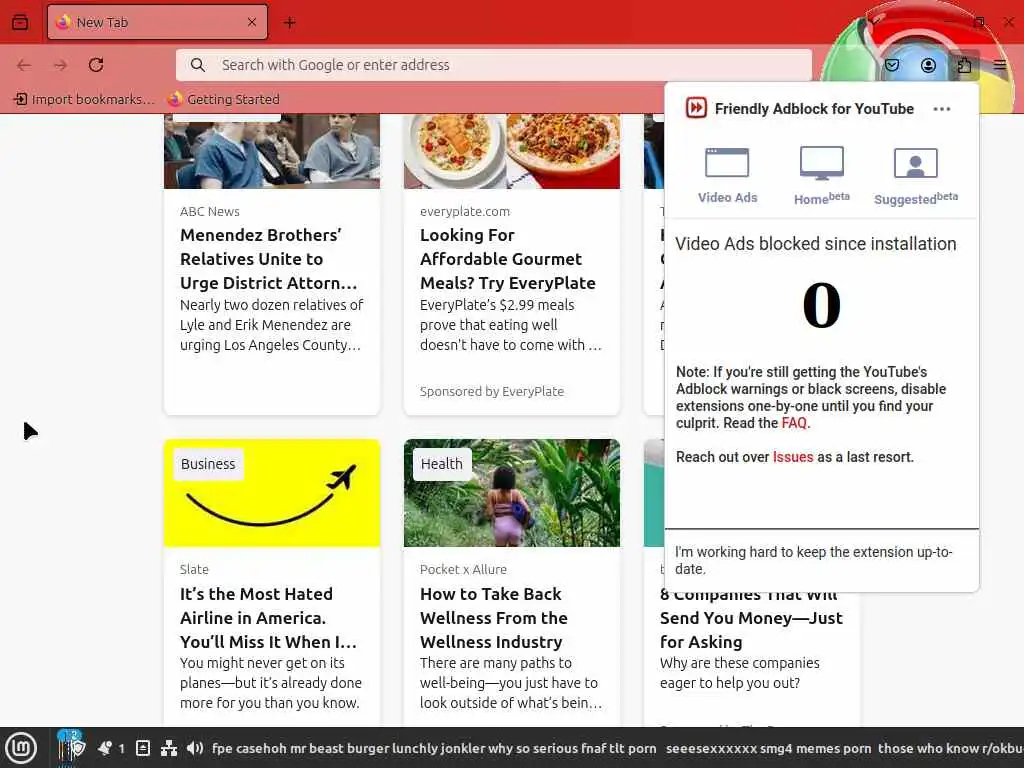Click I'm working hard to keep extension text

tap(814, 560)
